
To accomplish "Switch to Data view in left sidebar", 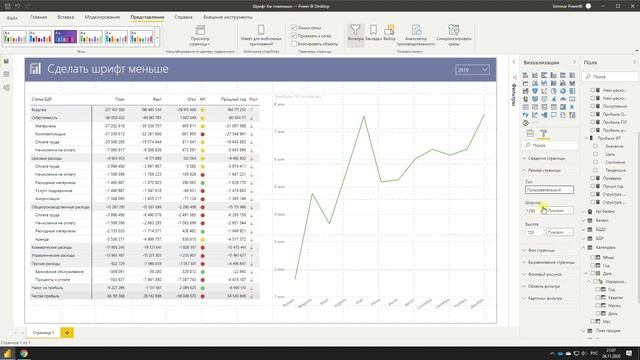I will (6, 74).
